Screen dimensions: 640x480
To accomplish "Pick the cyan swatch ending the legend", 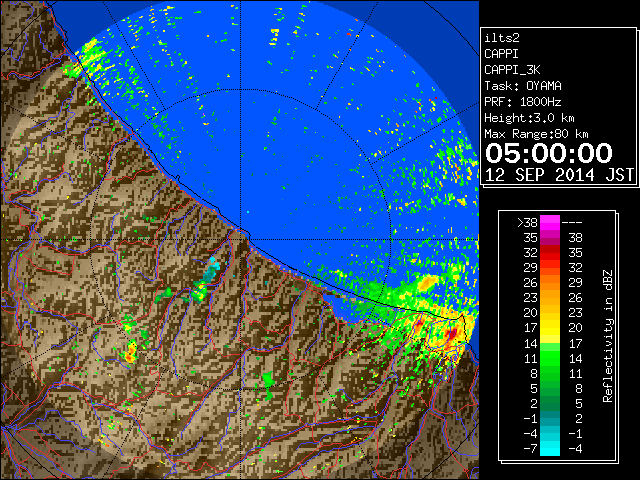I will (550, 449).
